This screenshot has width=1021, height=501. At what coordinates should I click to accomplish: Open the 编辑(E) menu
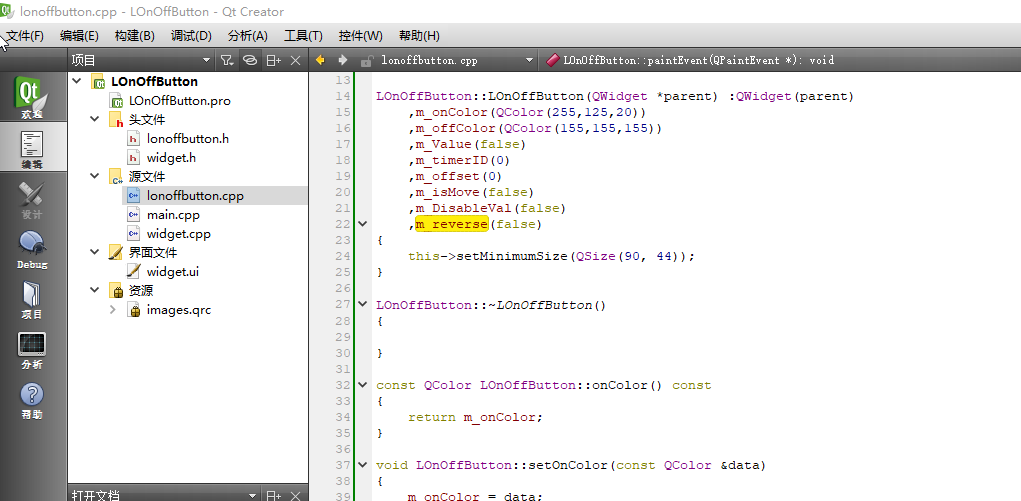pos(79,36)
